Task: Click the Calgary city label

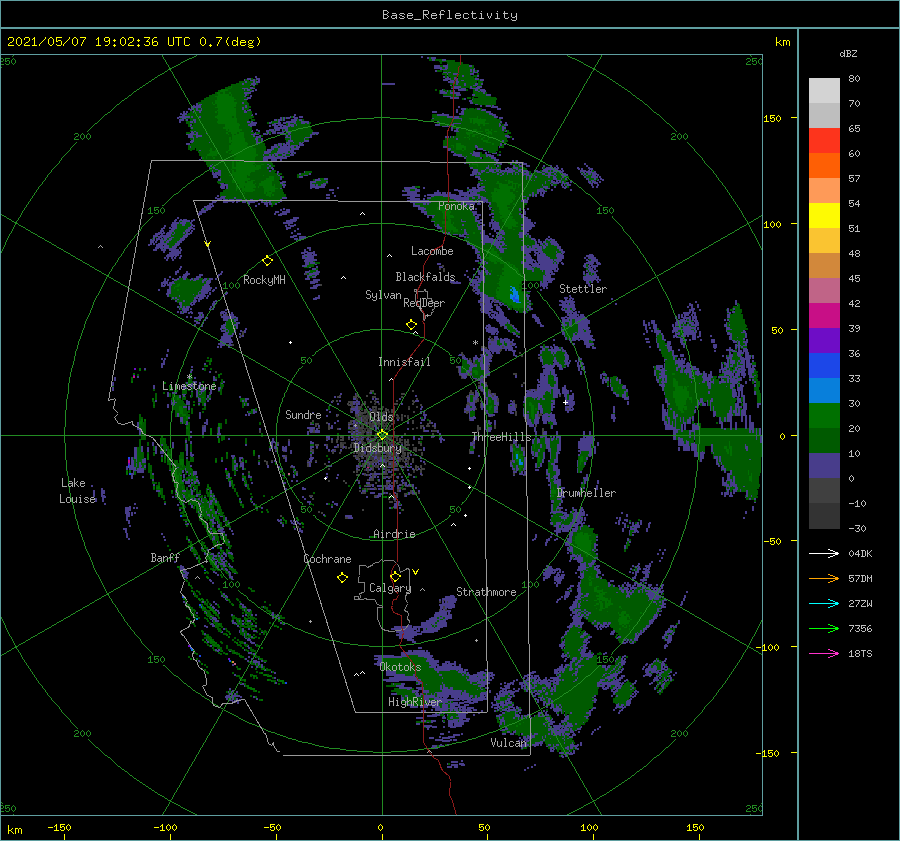Action: pyautogui.click(x=390, y=588)
